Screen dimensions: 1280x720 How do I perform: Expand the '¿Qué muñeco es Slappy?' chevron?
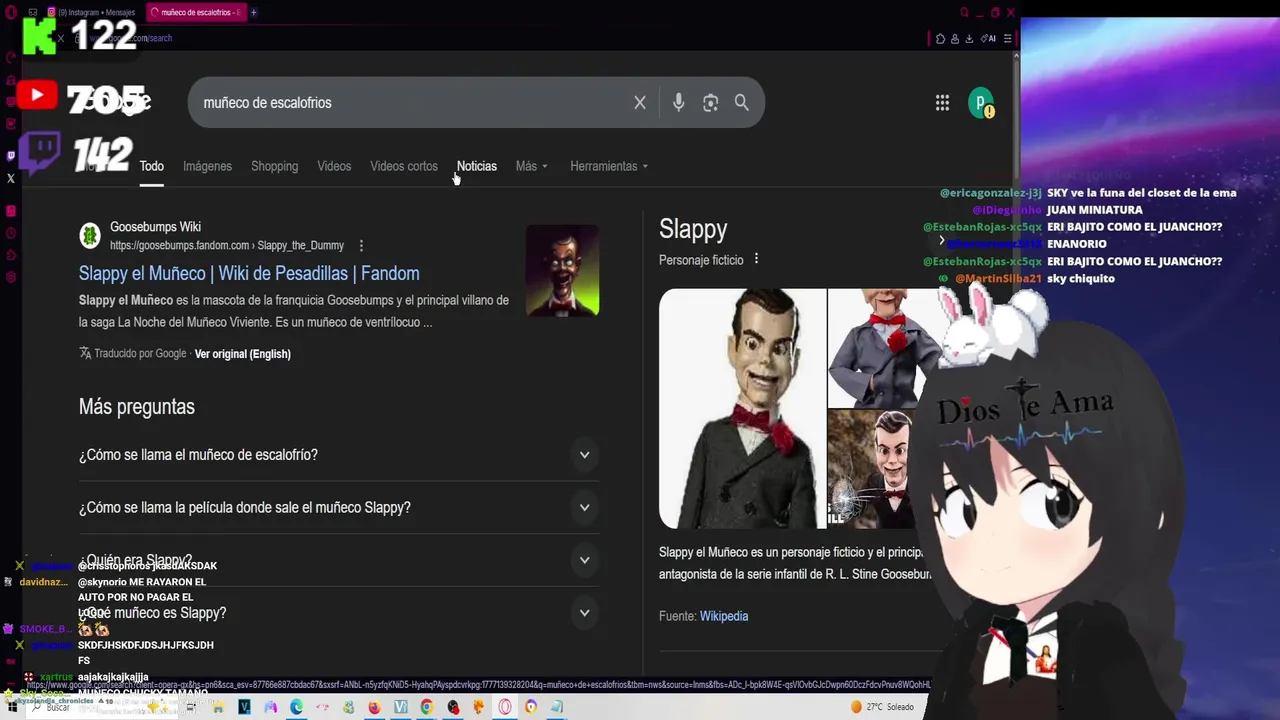[x=584, y=613]
